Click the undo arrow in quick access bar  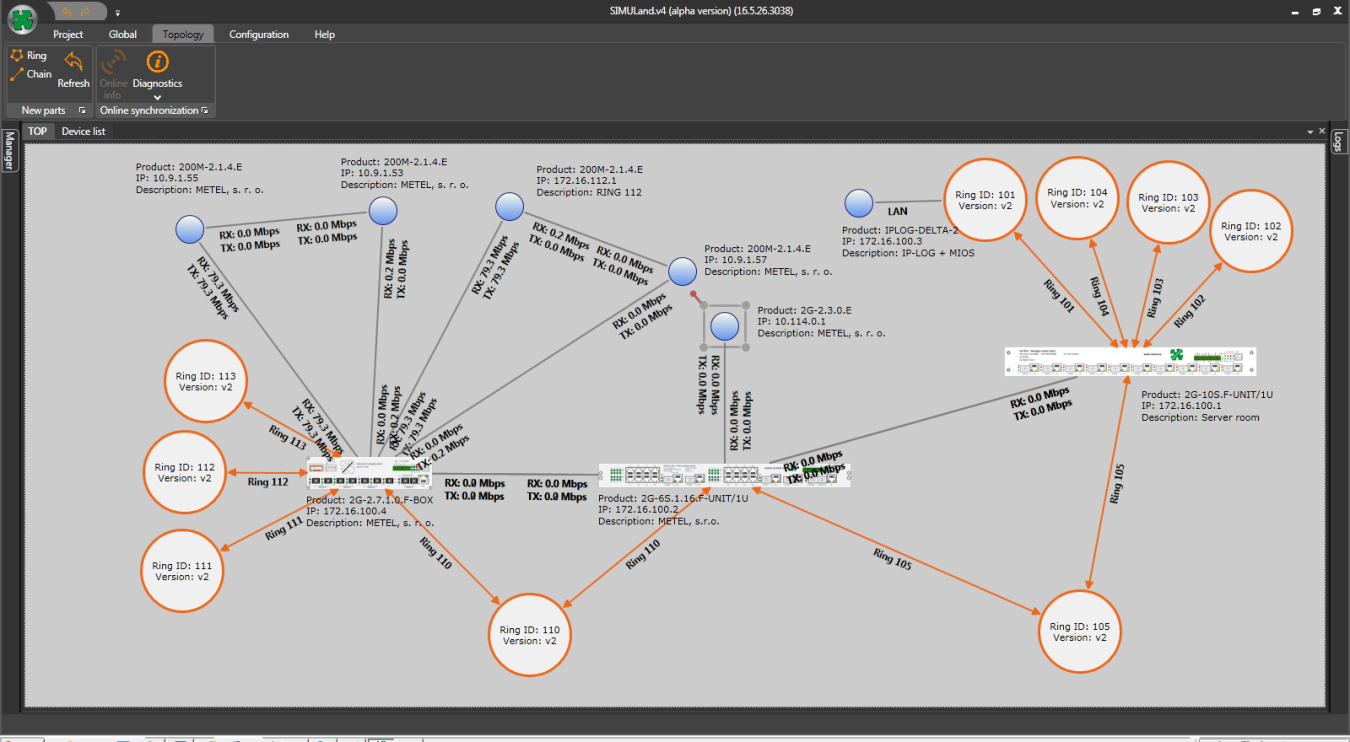tap(68, 12)
